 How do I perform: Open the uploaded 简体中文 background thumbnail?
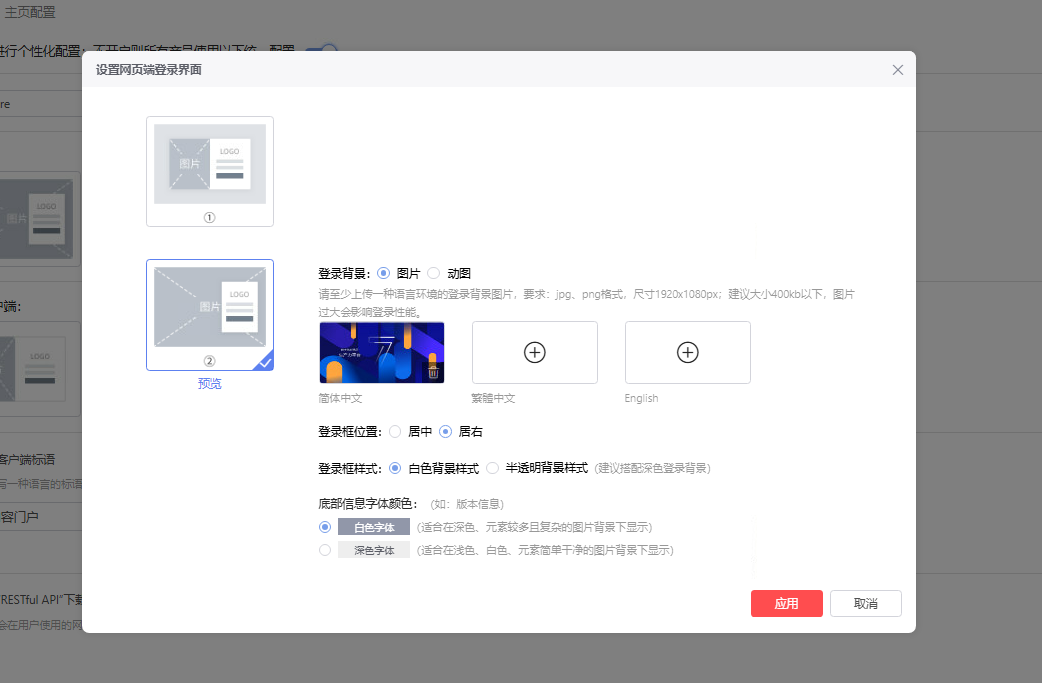click(x=375, y=352)
